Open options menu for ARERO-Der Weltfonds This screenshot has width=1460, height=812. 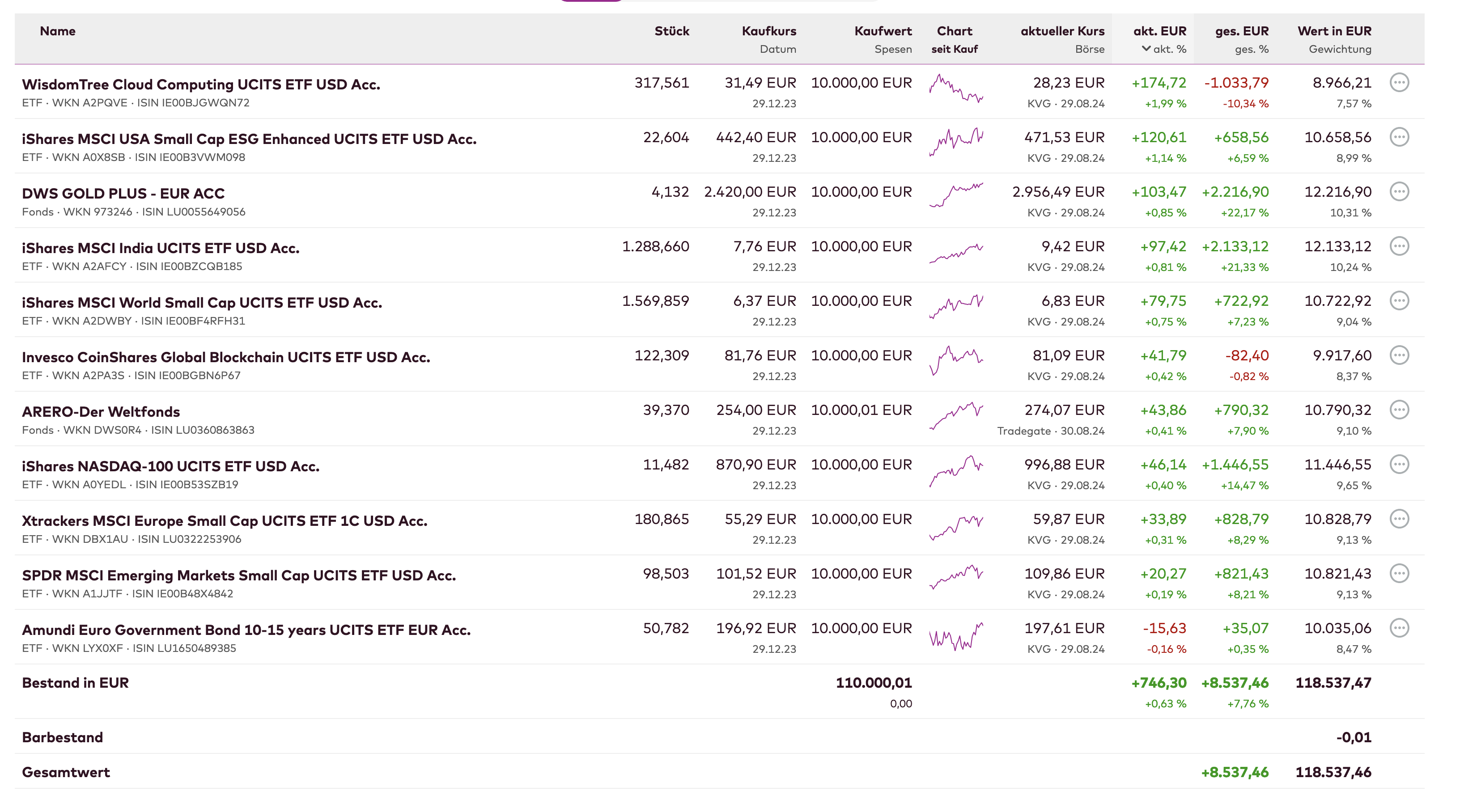(1399, 410)
